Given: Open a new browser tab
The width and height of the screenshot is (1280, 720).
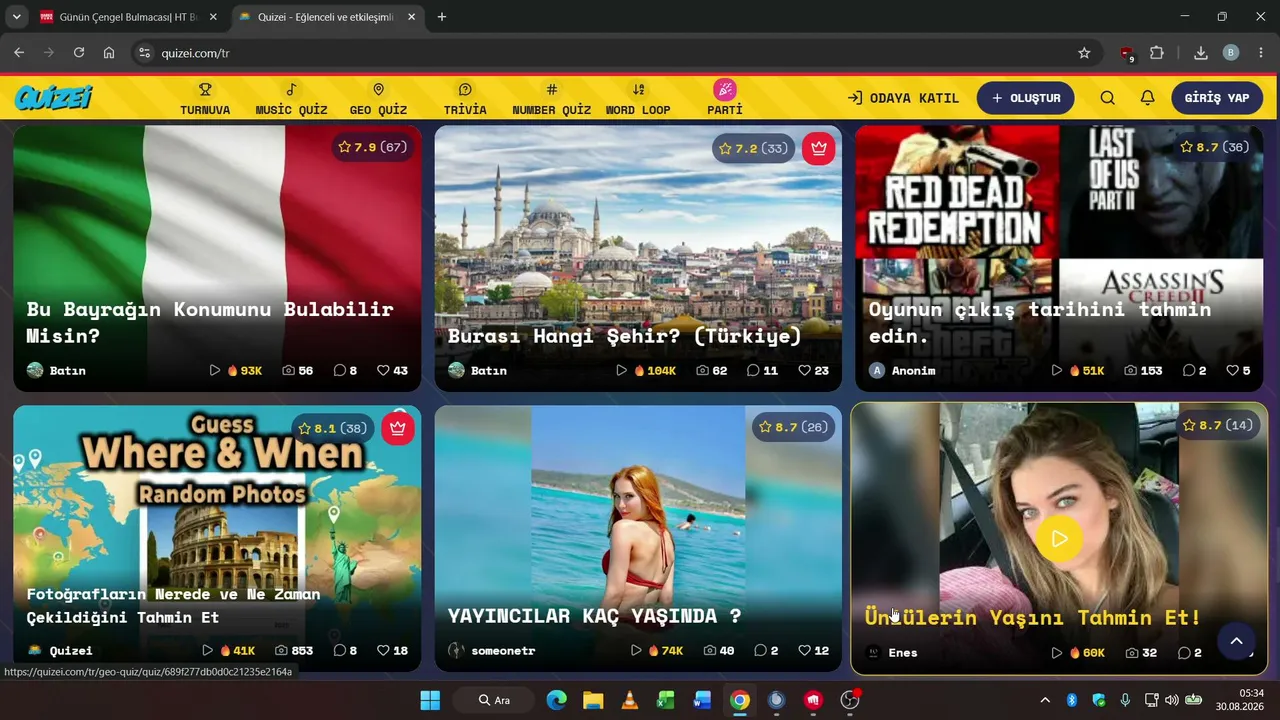Looking at the screenshot, I should coord(442,17).
